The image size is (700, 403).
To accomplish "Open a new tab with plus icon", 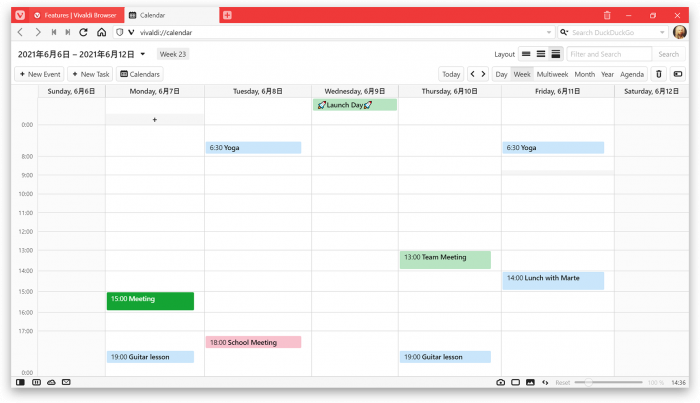I will (x=227, y=15).
